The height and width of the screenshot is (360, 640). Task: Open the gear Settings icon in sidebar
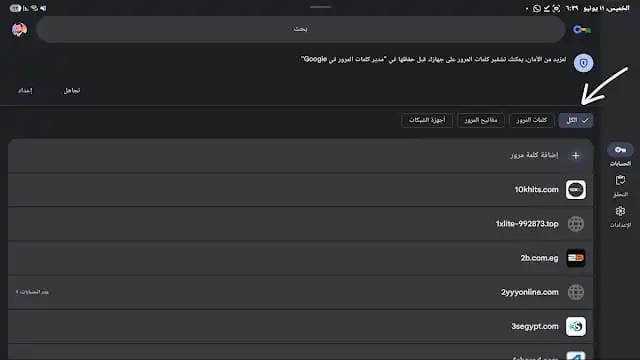620,211
